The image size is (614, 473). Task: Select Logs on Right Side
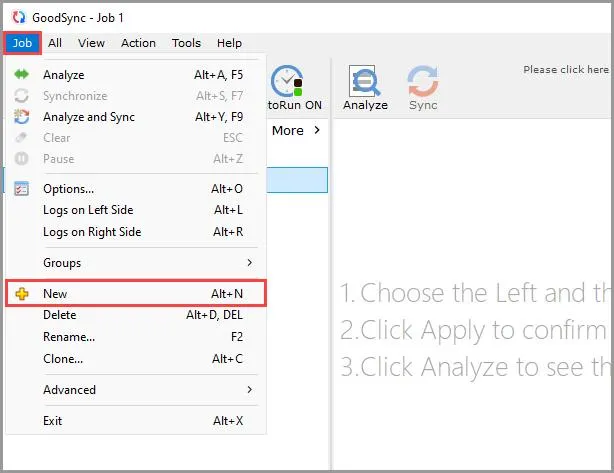coord(136,232)
